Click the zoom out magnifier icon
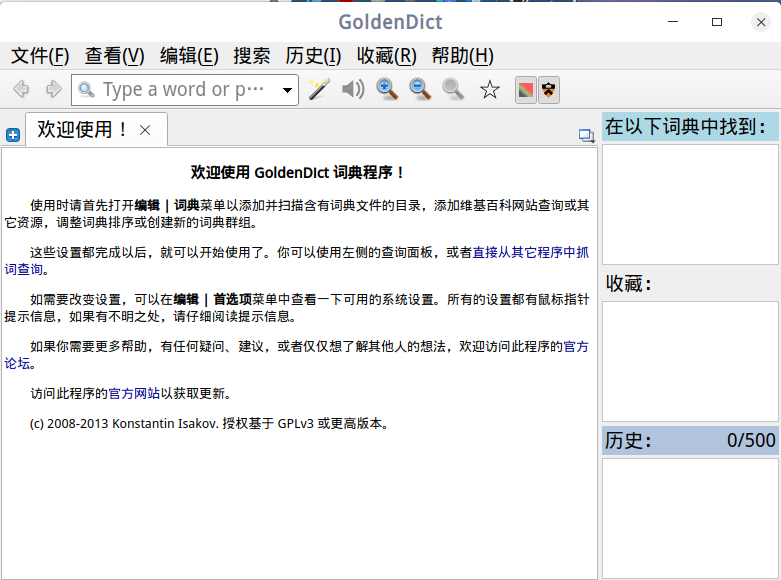781x580 pixels. pos(420,90)
